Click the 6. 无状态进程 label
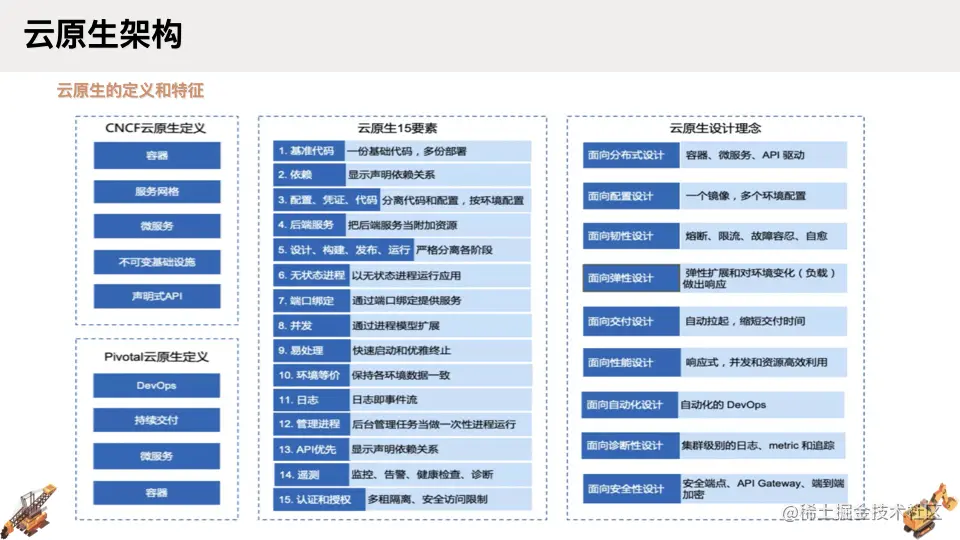This screenshot has width=960, height=540. 311,276
